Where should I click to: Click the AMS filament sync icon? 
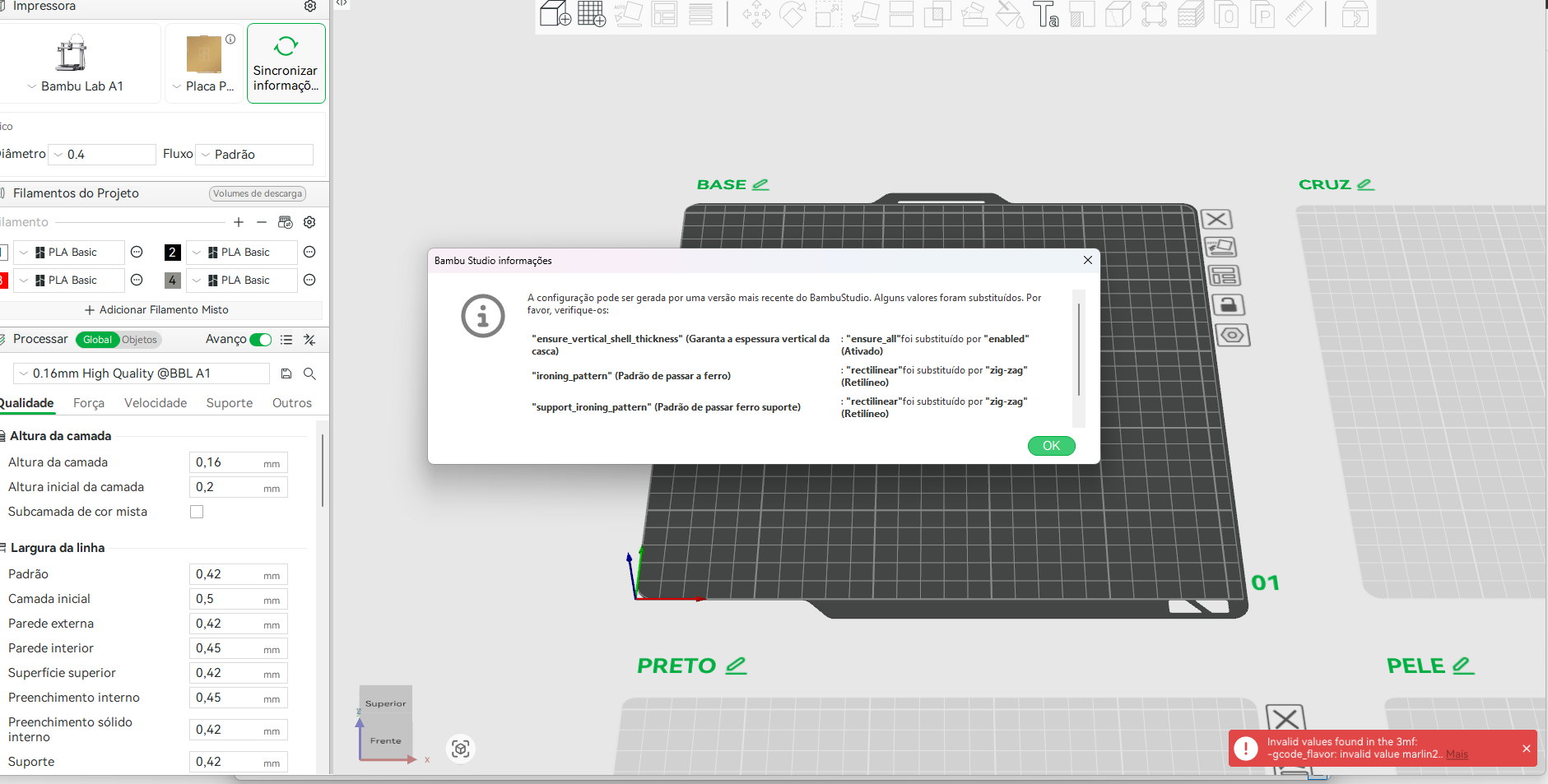[286, 222]
